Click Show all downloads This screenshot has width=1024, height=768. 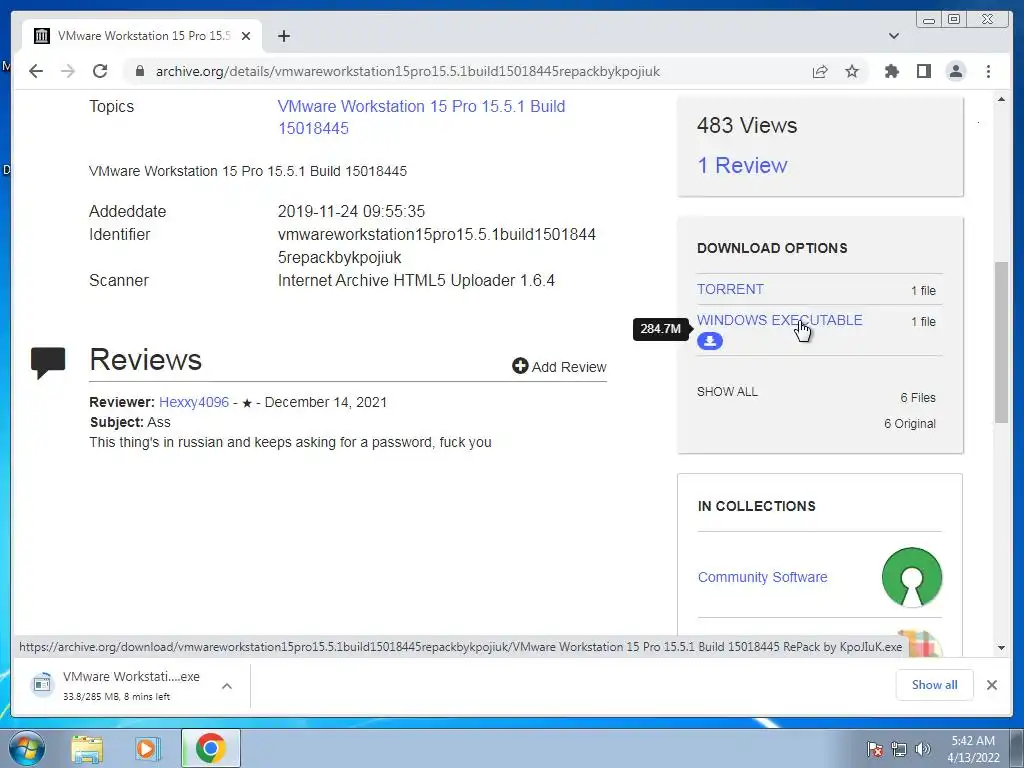point(935,685)
